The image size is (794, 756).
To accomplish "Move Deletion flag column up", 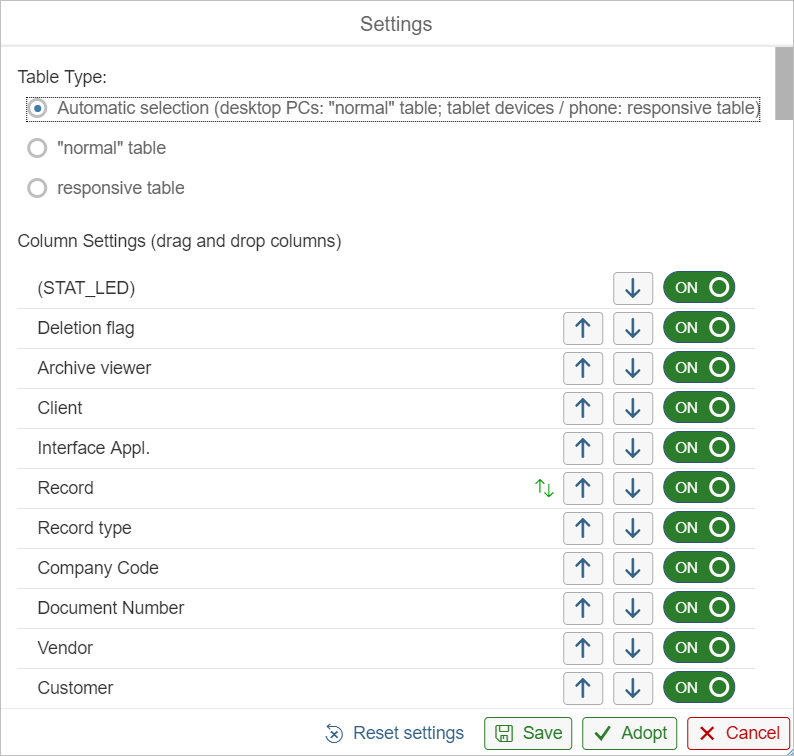I will tap(583, 328).
